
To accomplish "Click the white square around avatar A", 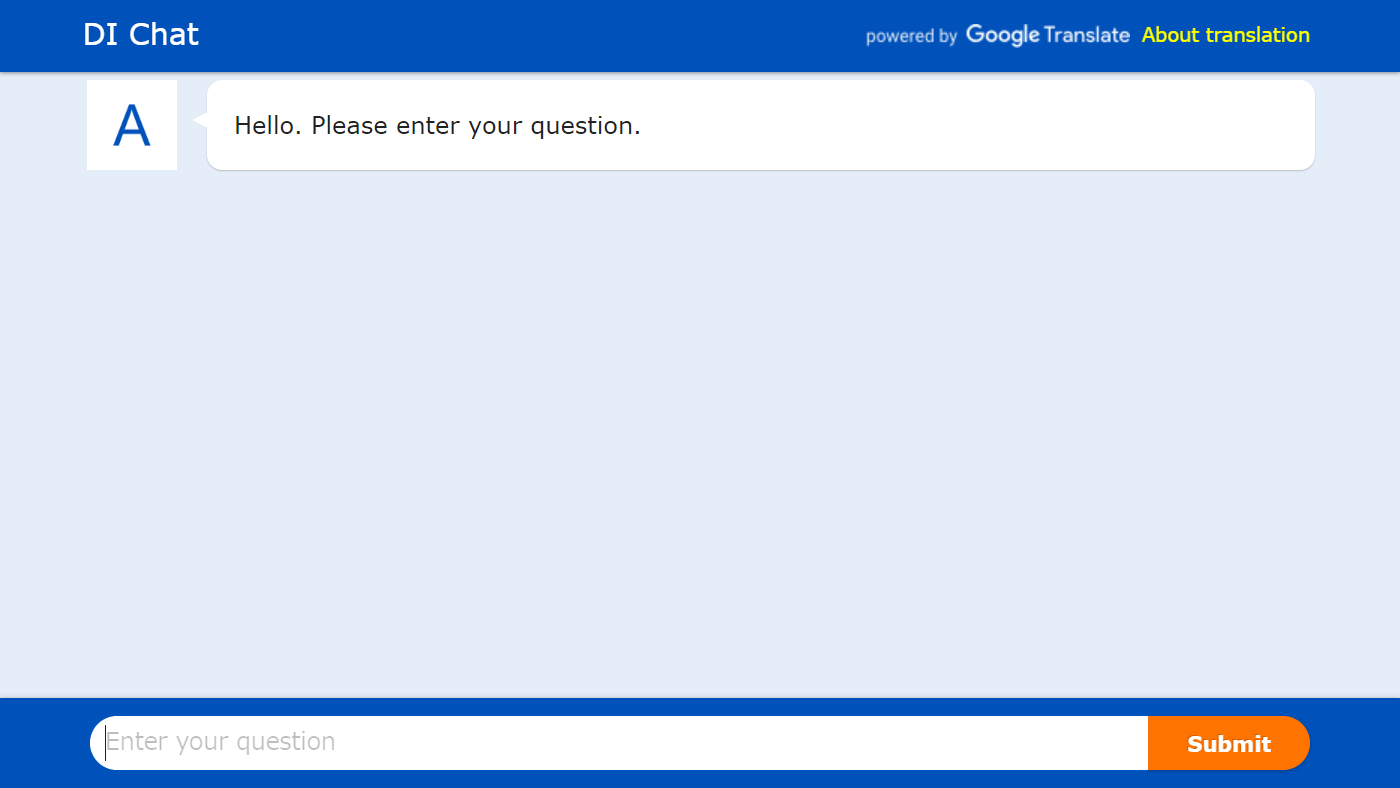I will [132, 125].
